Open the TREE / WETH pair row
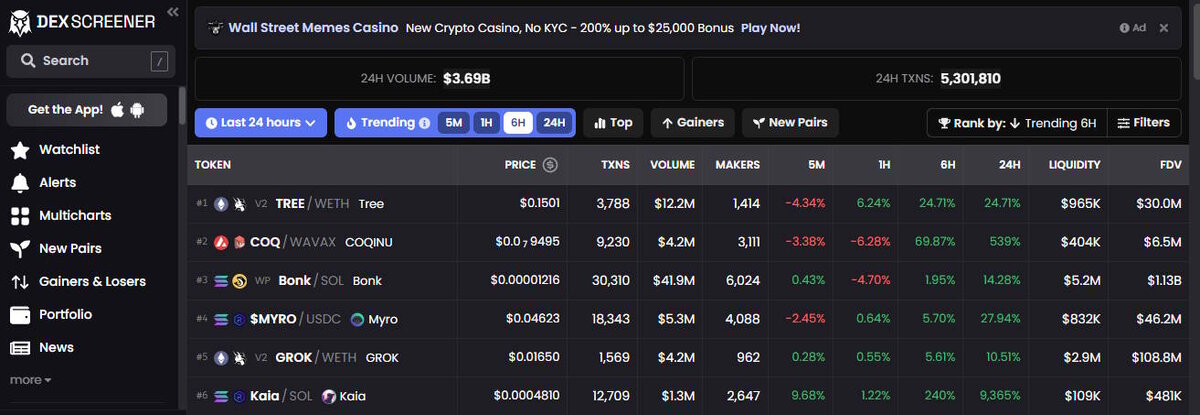 [x=689, y=203]
